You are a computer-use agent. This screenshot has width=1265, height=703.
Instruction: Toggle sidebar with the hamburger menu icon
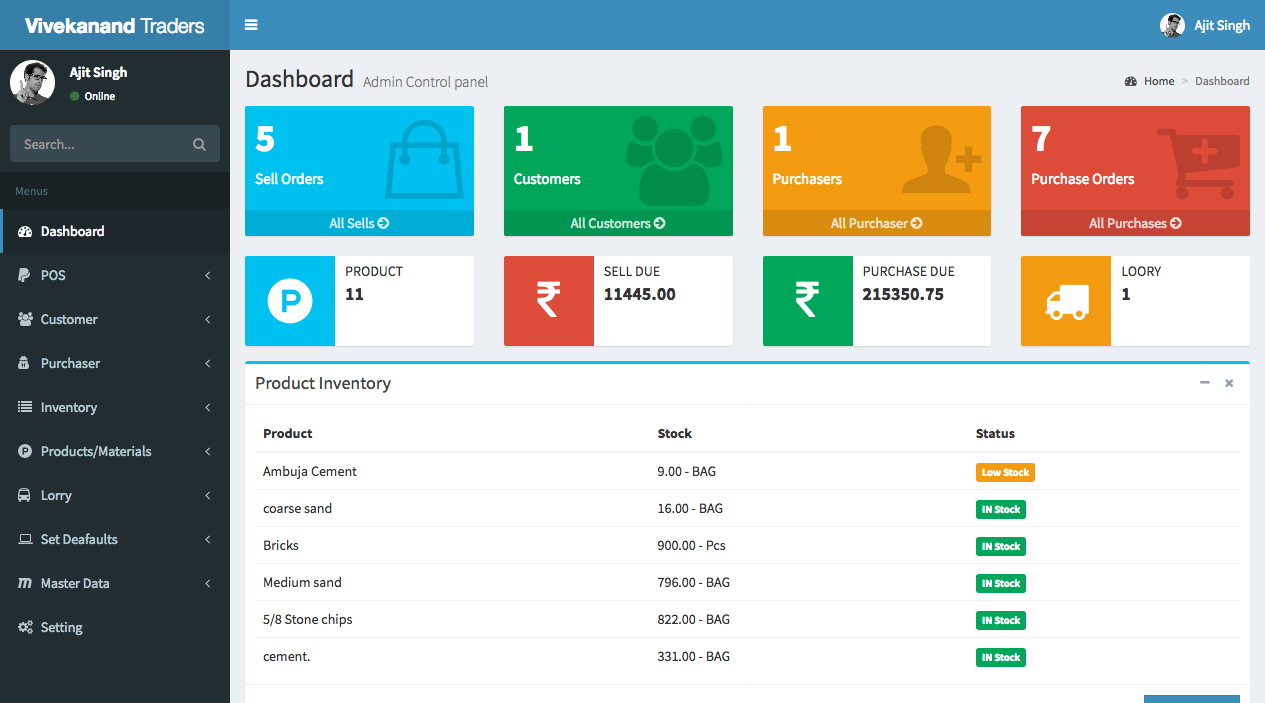(x=251, y=25)
